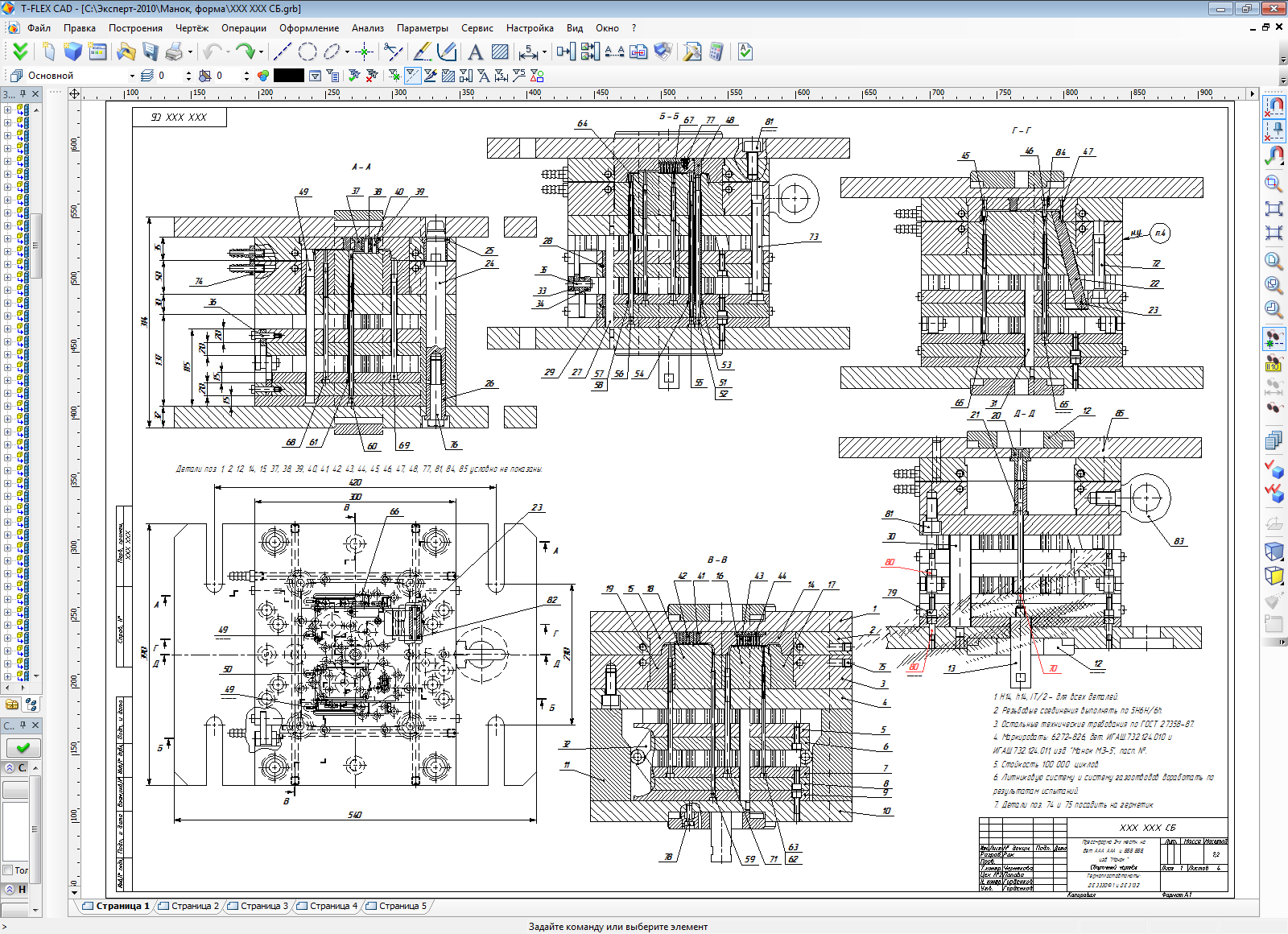Select the dimension tool
Screen dimensions: 1288x934
point(528,52)
